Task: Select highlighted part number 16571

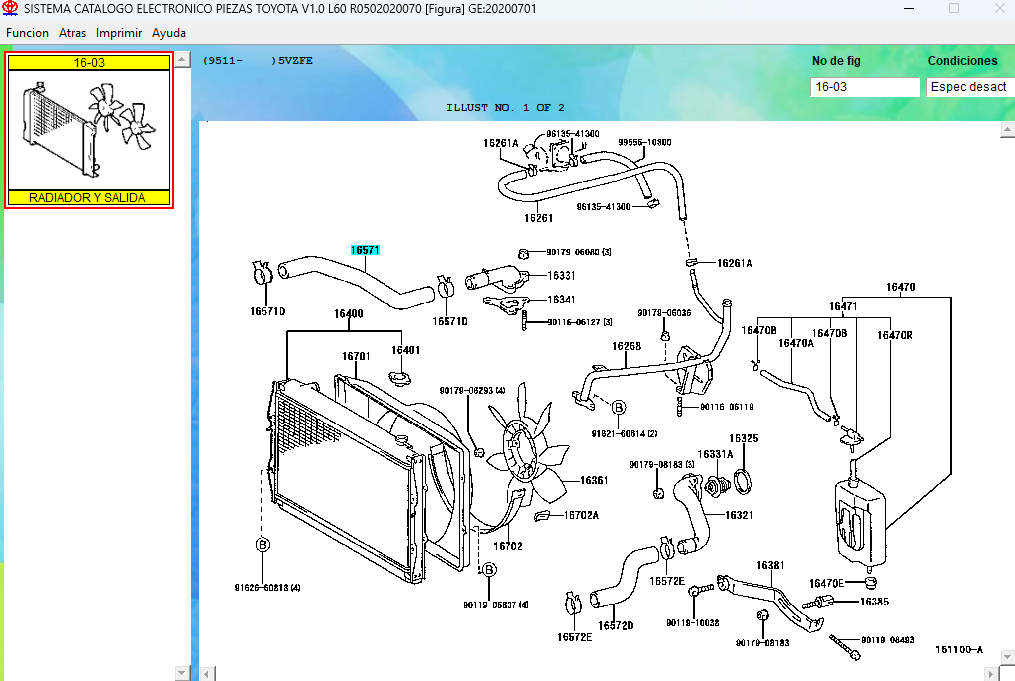Action: pyautogui.click(x=365, y=250)
